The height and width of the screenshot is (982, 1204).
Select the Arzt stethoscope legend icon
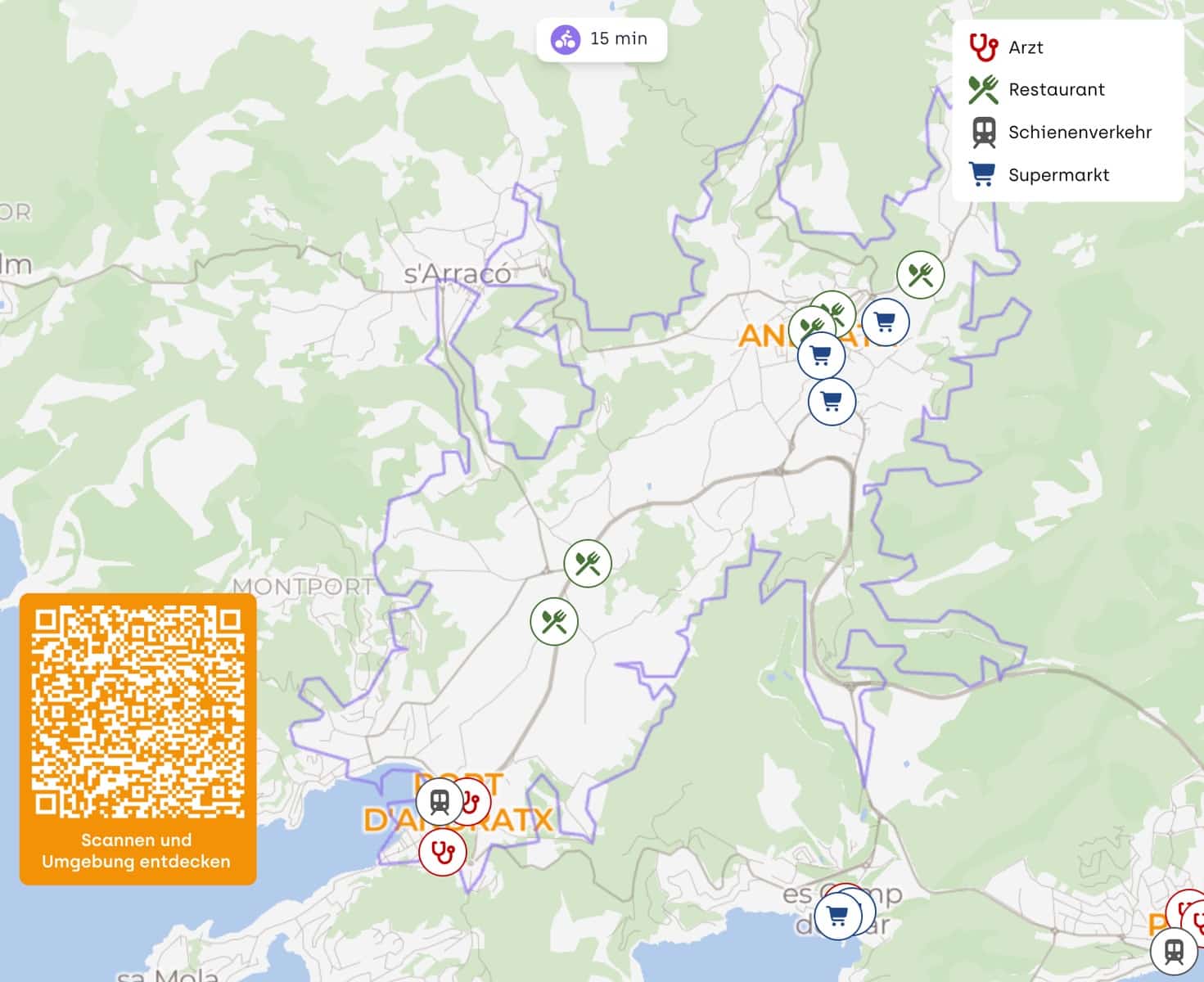point(983,47)
